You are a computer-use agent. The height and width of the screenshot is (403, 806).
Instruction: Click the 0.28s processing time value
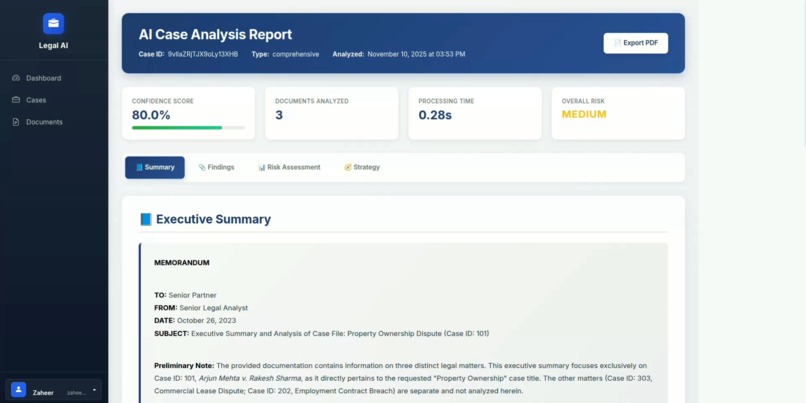pos(435,115)
